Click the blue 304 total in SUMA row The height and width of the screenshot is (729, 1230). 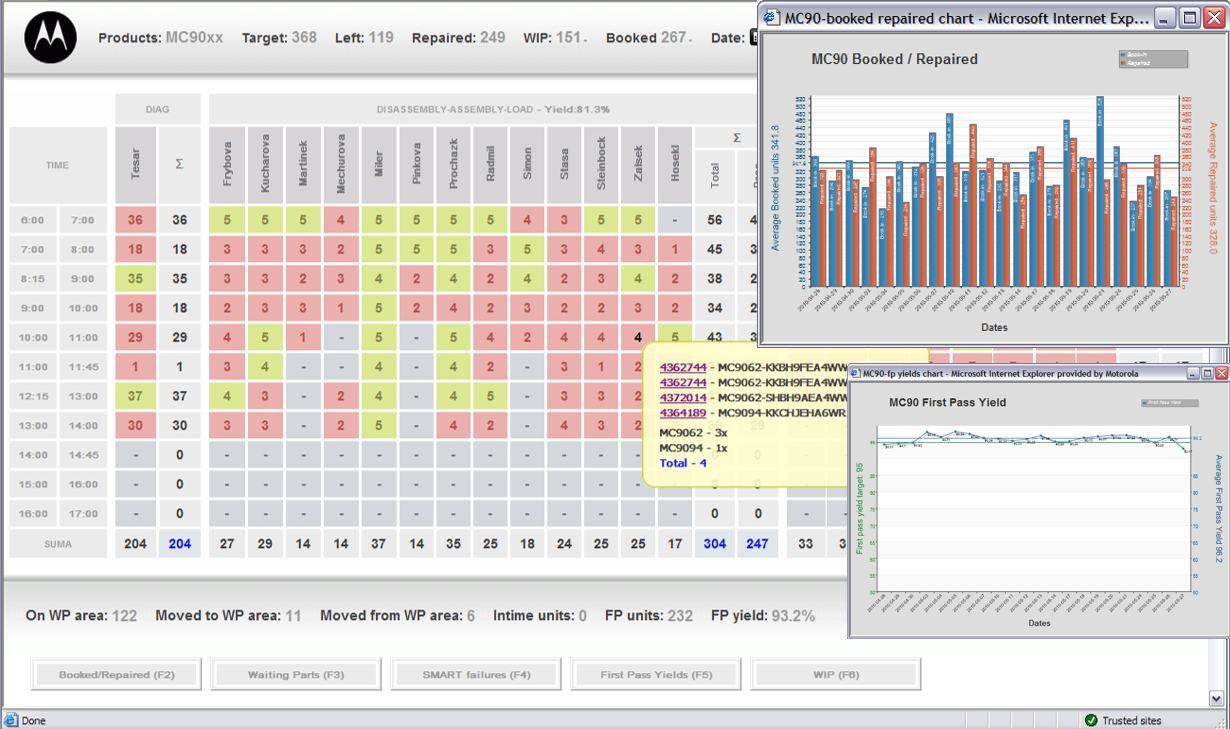(x=714, y=544)
